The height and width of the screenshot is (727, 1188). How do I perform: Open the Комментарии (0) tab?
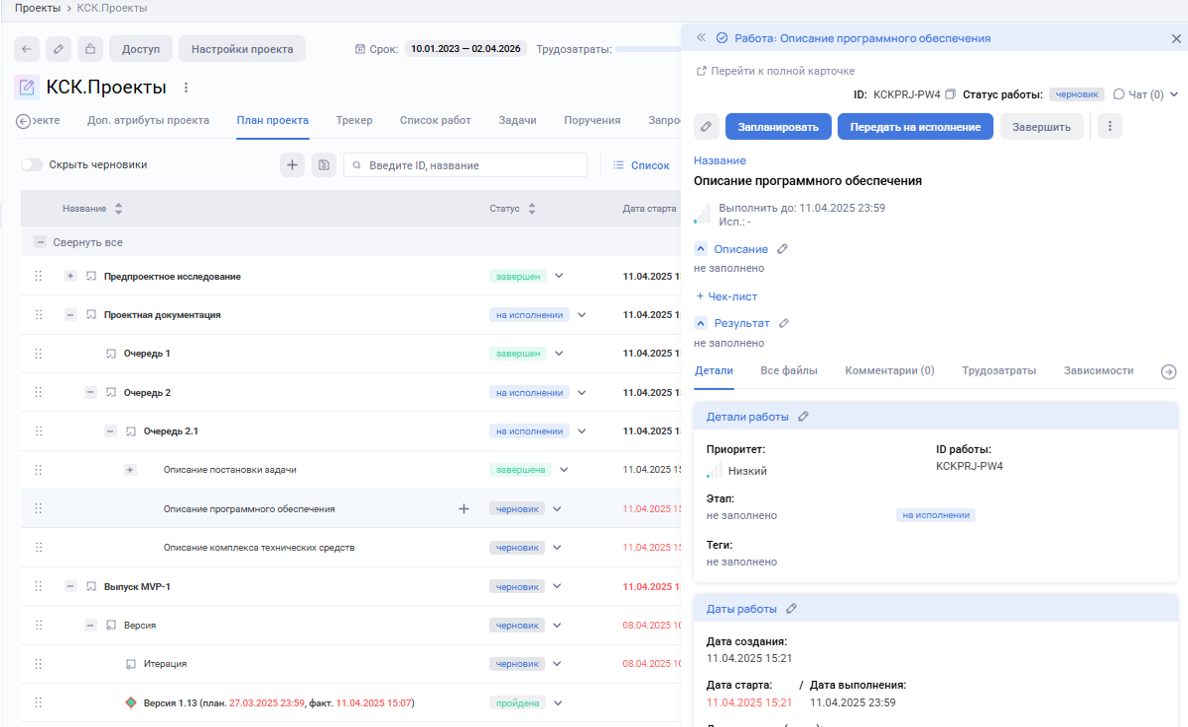pyautogui.click(x=888, y=370)
